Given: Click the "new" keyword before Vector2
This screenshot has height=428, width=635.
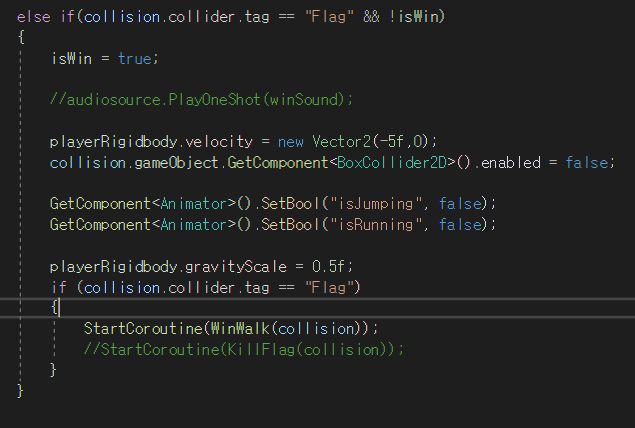Looking at the screenshot, I should point(290,142).
